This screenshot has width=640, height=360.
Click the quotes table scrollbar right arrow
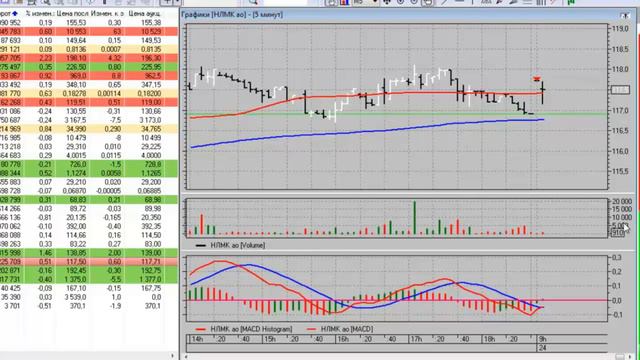[x=173, y=356]
